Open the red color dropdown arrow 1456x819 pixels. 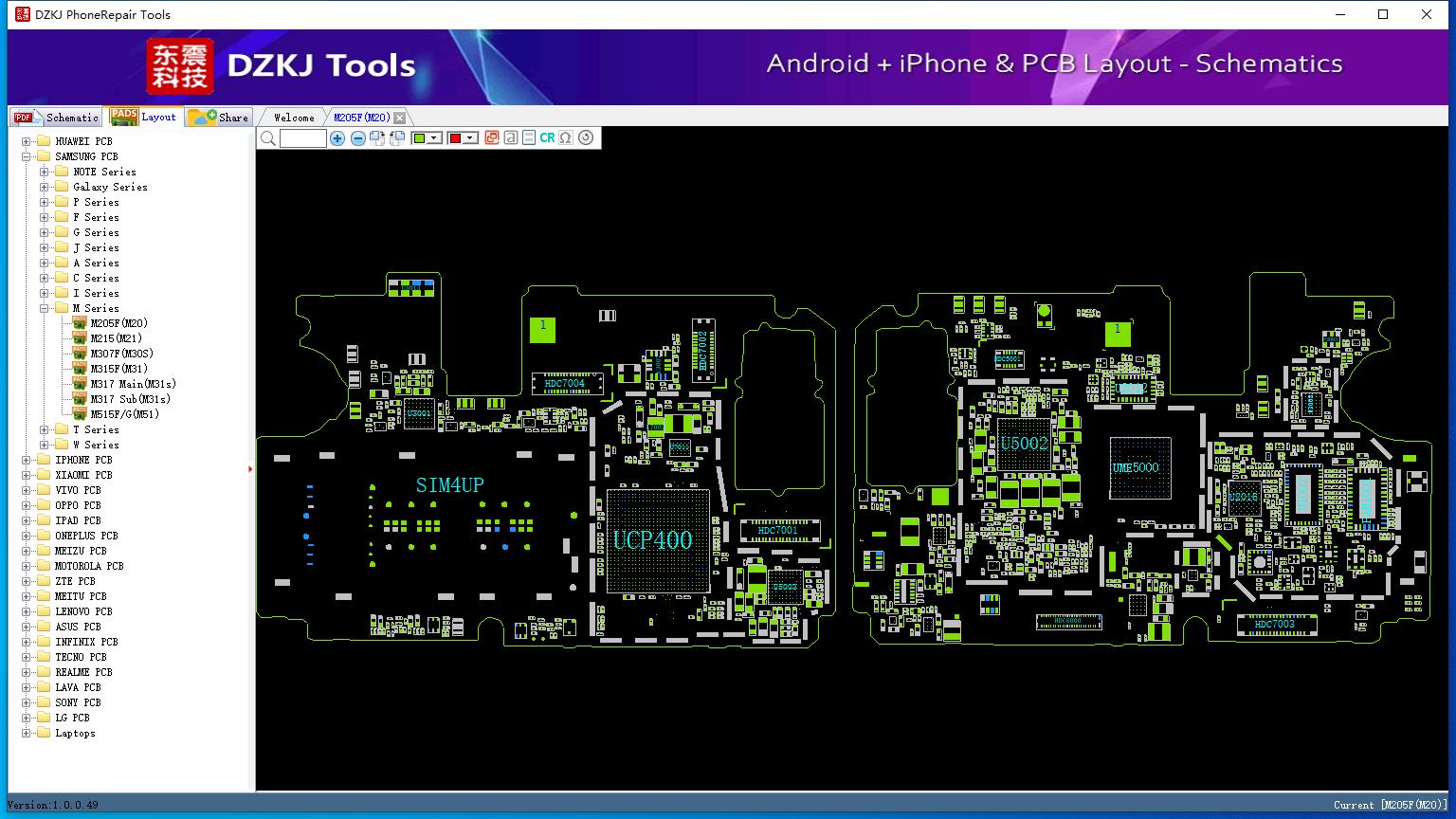[x=470, y=138]
